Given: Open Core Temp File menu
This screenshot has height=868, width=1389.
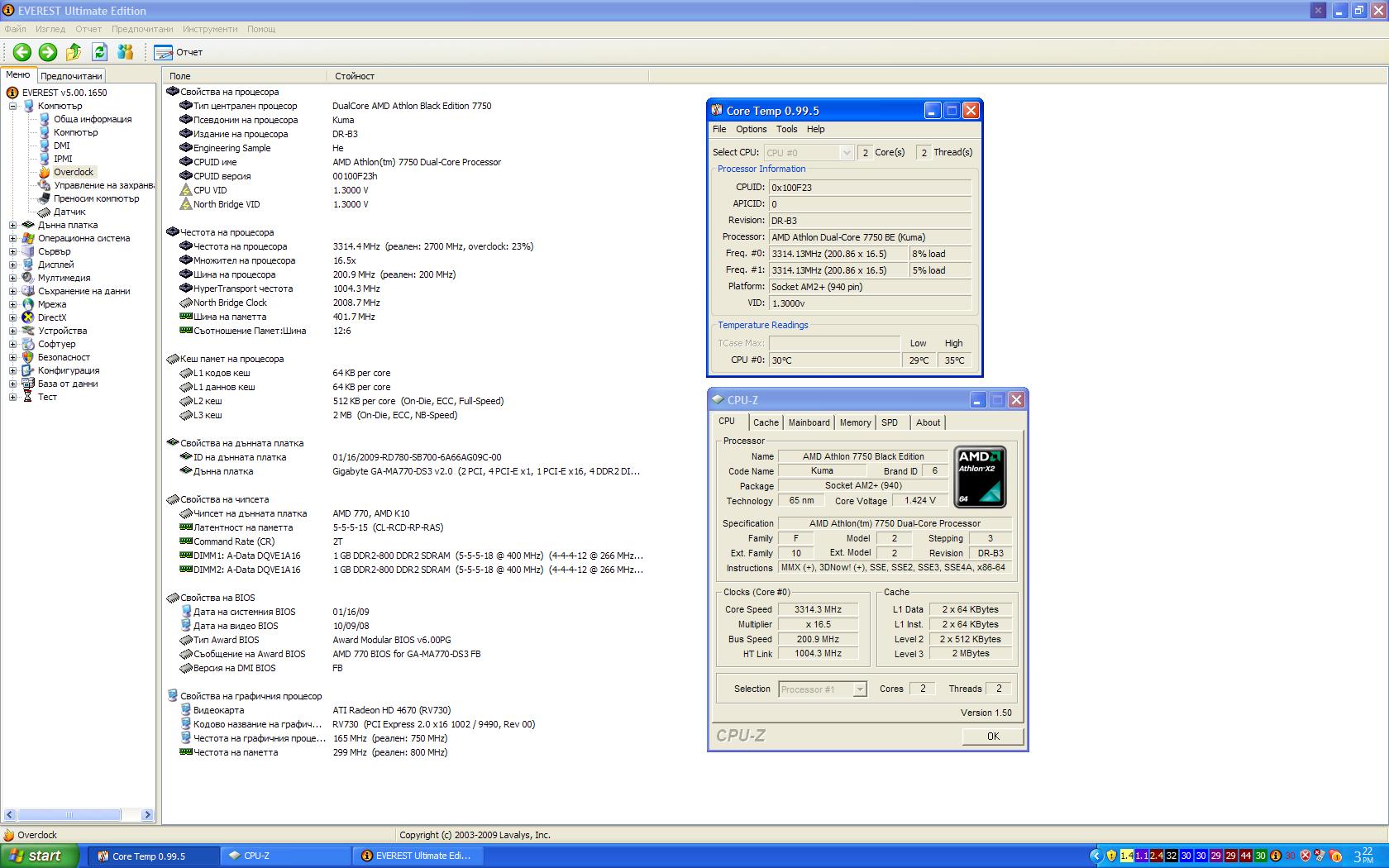Looking at the screenshot, I should click(x=719, y=129).
